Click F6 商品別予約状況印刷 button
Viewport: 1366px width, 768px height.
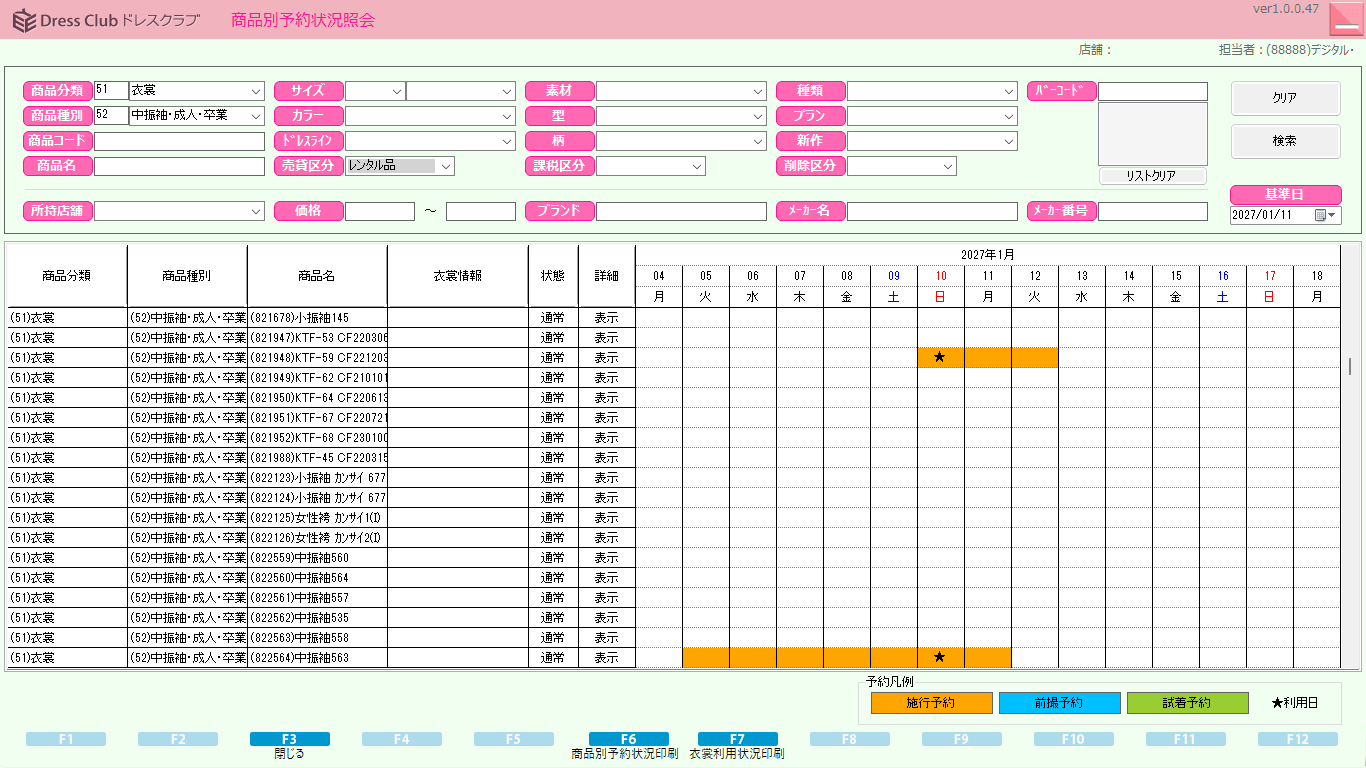(x=628, y=739)
